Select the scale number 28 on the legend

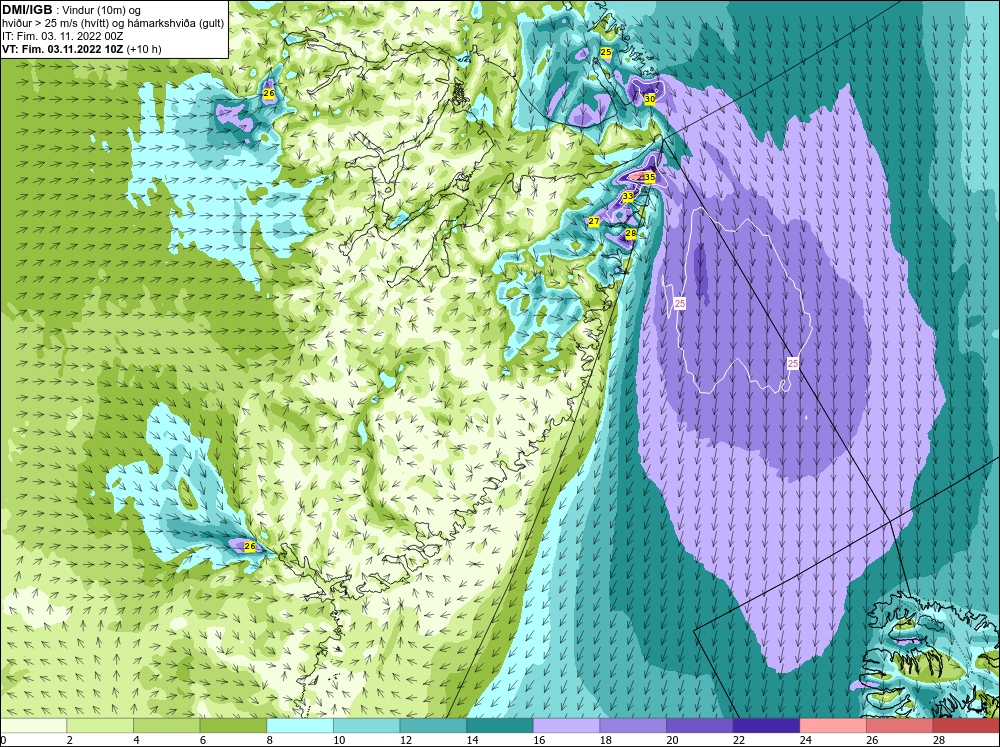coord(939,740)
